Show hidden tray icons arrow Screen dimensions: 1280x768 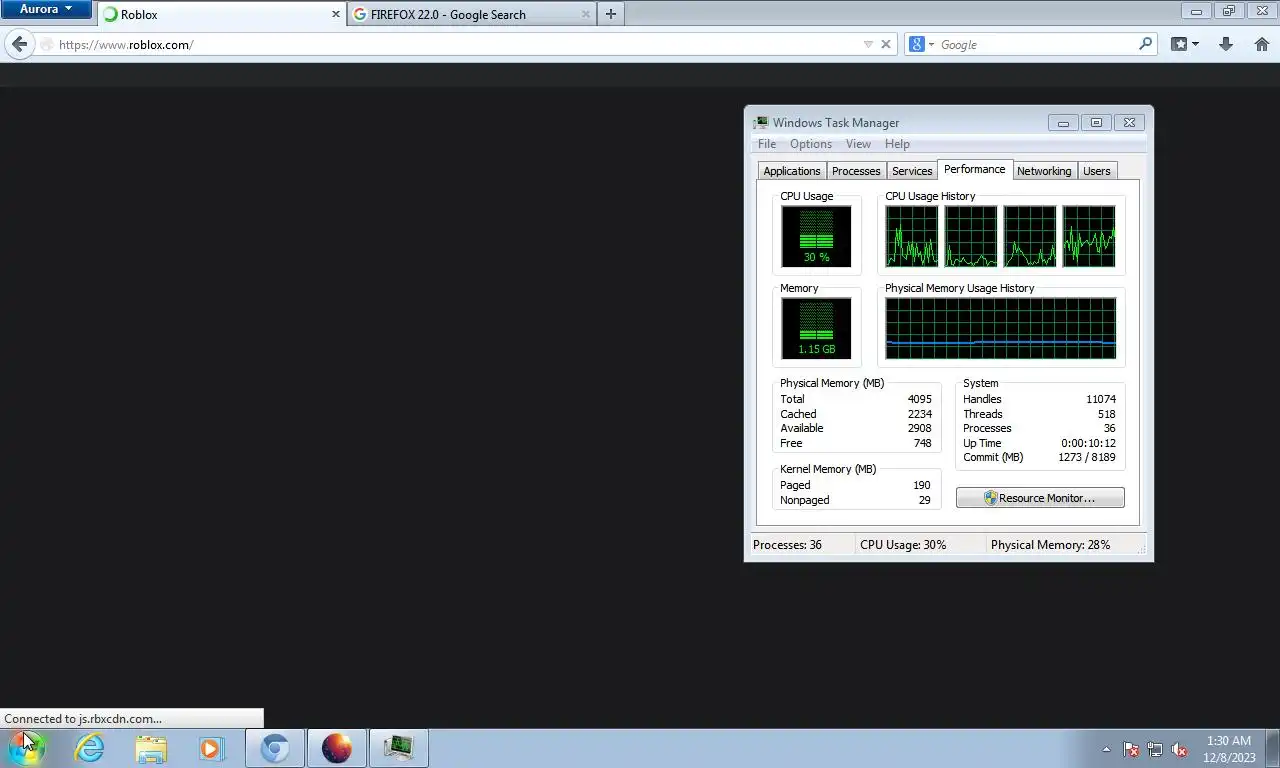(1106, 749)
